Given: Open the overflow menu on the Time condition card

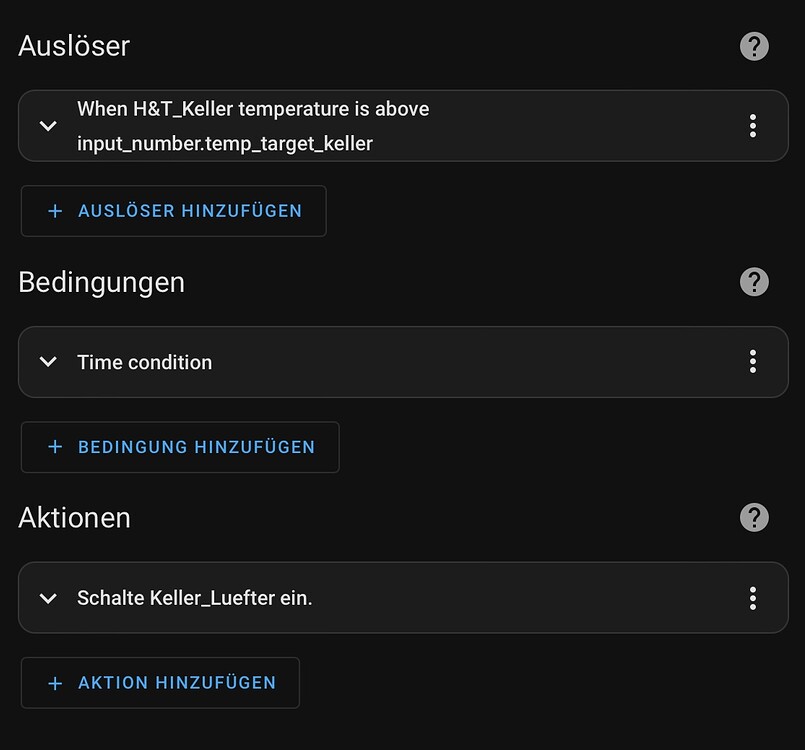Looking at the screenshot, I should pos(753,361).
